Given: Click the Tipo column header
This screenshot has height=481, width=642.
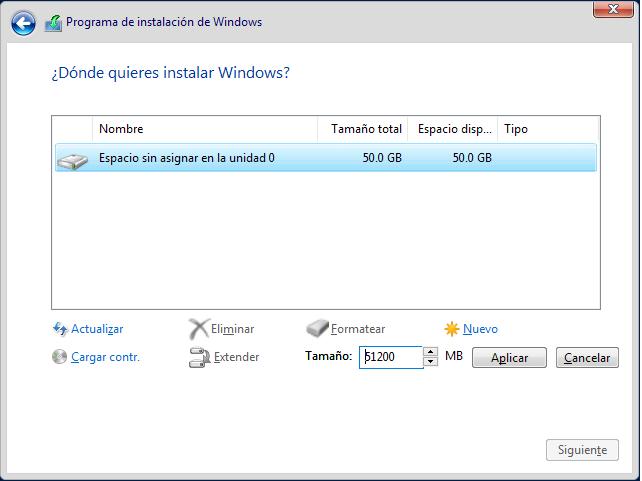Looking at the screenshot, I should (x=548, y=129).
